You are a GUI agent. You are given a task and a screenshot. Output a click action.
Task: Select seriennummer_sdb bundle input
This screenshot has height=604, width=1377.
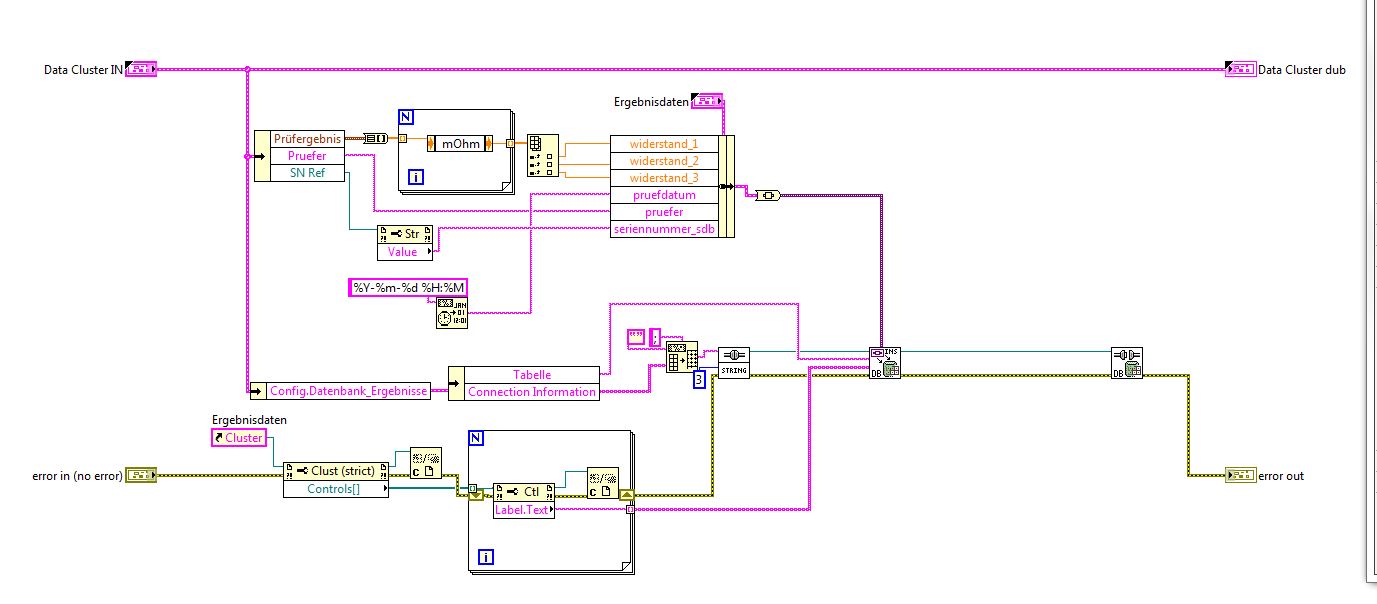(664, 229)
